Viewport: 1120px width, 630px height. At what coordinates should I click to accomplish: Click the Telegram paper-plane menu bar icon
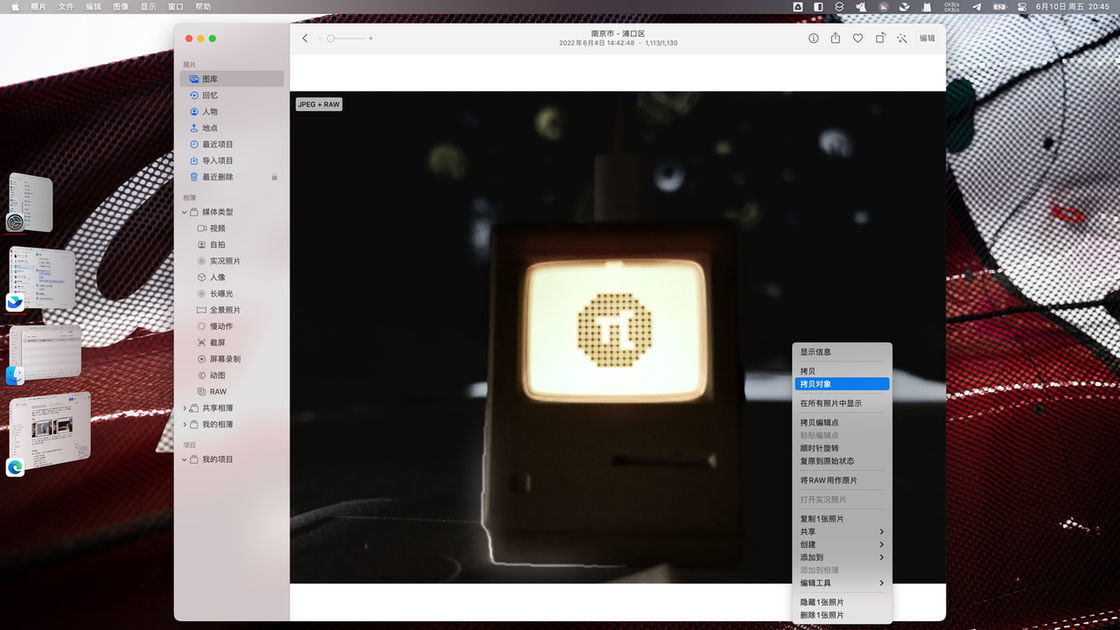pos(976,6)
